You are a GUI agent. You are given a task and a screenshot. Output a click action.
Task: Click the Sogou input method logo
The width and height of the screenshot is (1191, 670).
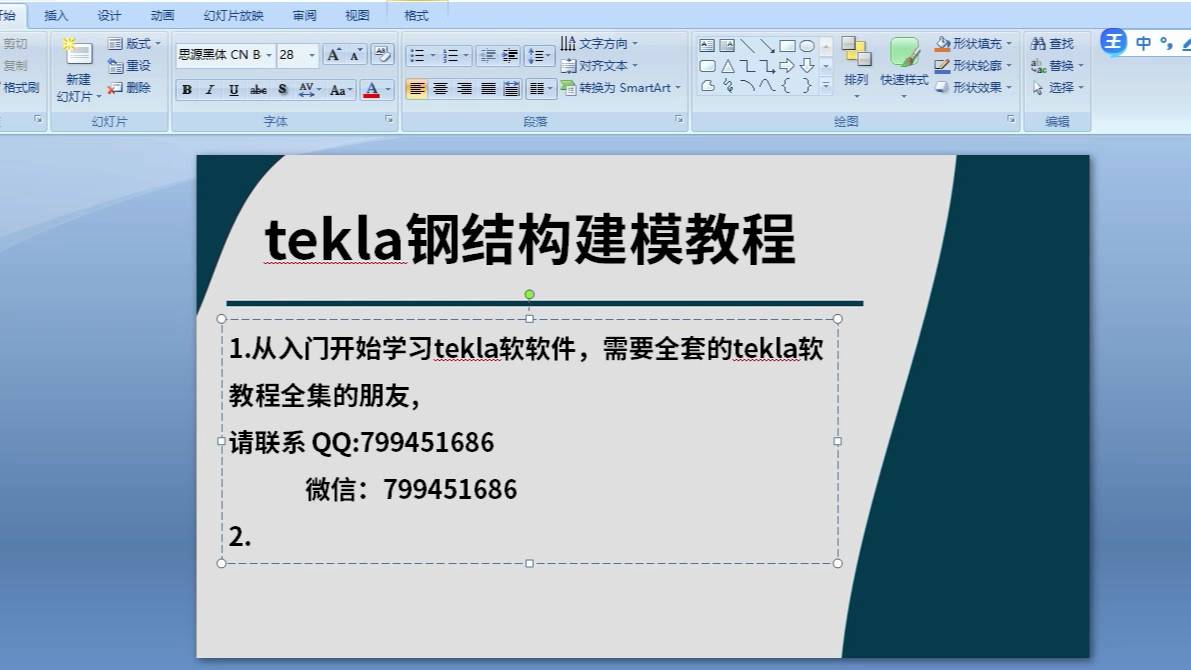(1114, 42)
